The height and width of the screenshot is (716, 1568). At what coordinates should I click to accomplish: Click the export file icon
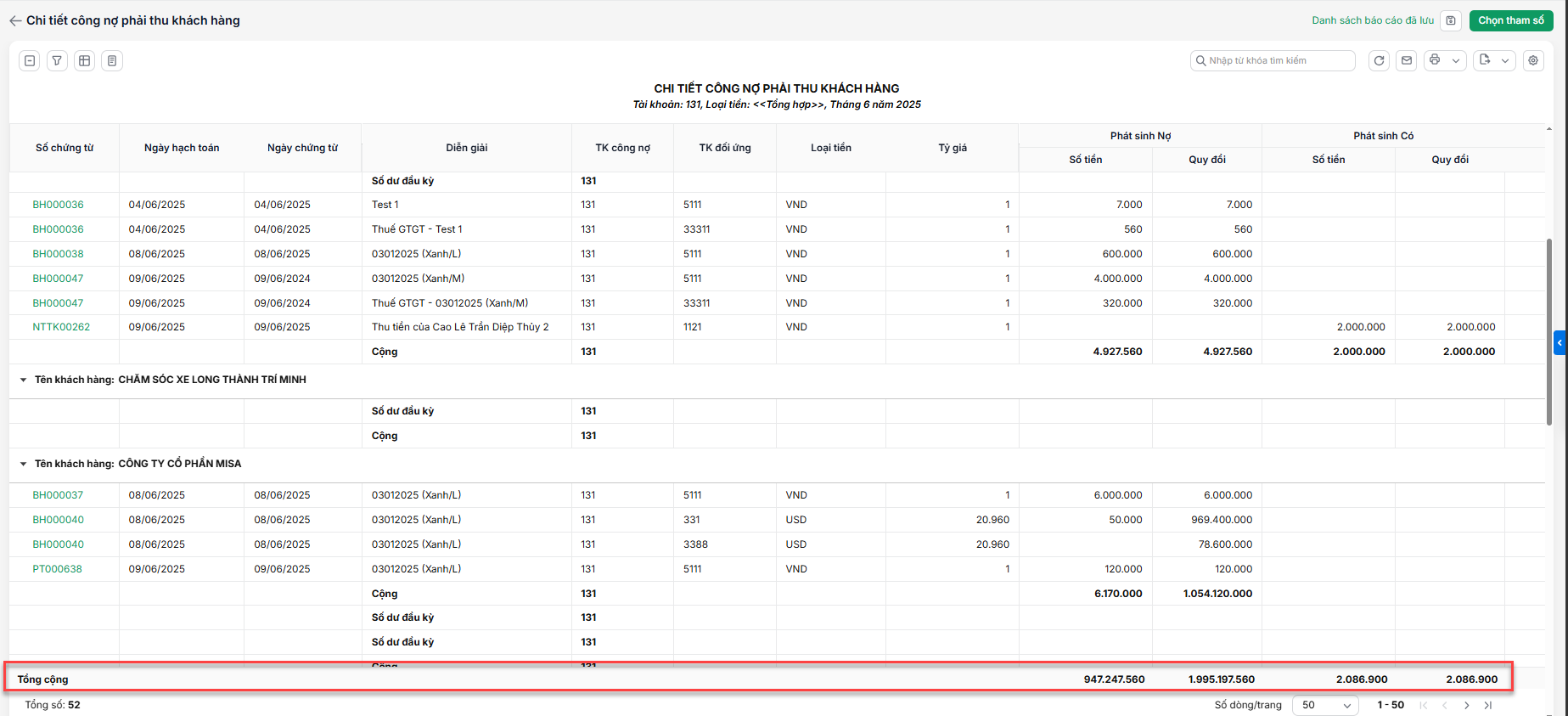(x=1485, y=59)
